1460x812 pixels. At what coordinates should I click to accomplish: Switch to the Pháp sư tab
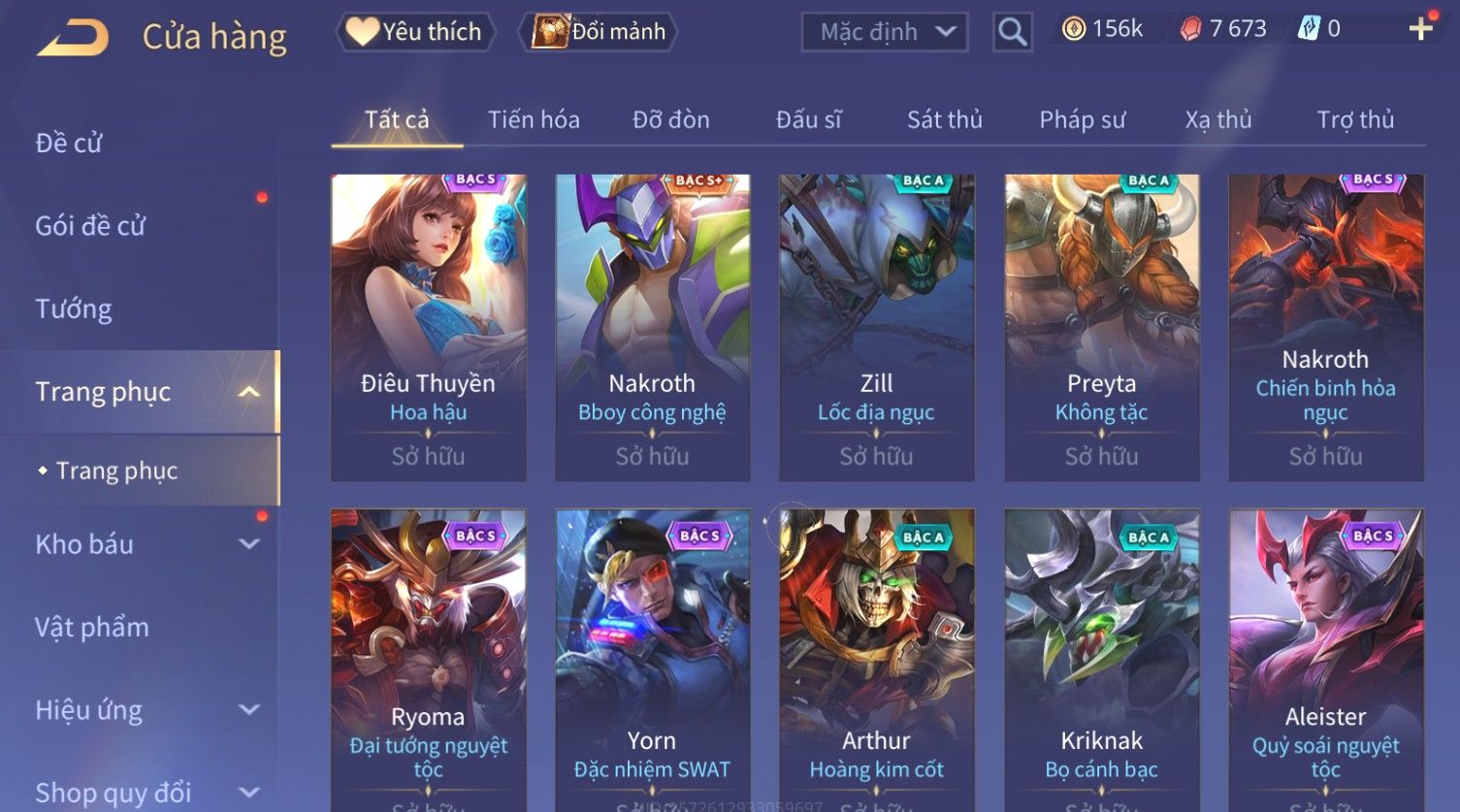[1083, 119]
